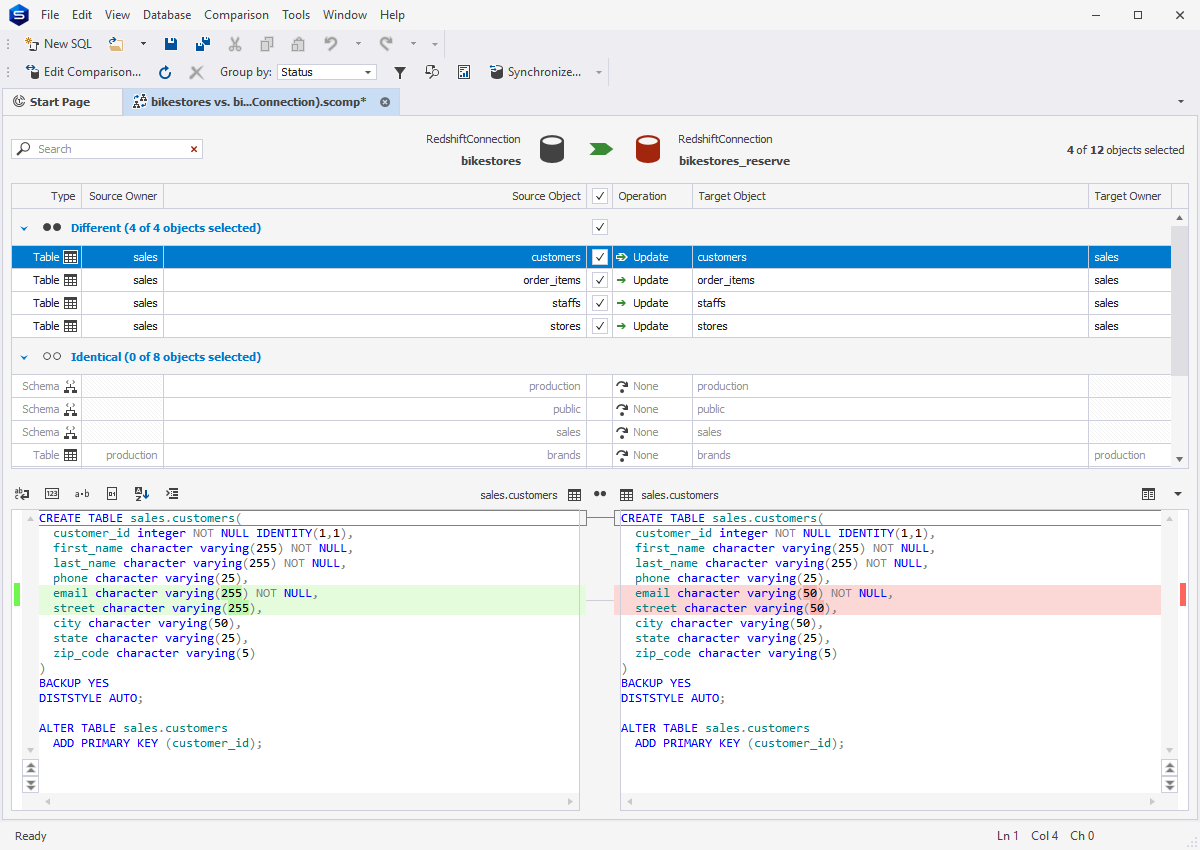Click the Save disk icon

tap(171, 44)
